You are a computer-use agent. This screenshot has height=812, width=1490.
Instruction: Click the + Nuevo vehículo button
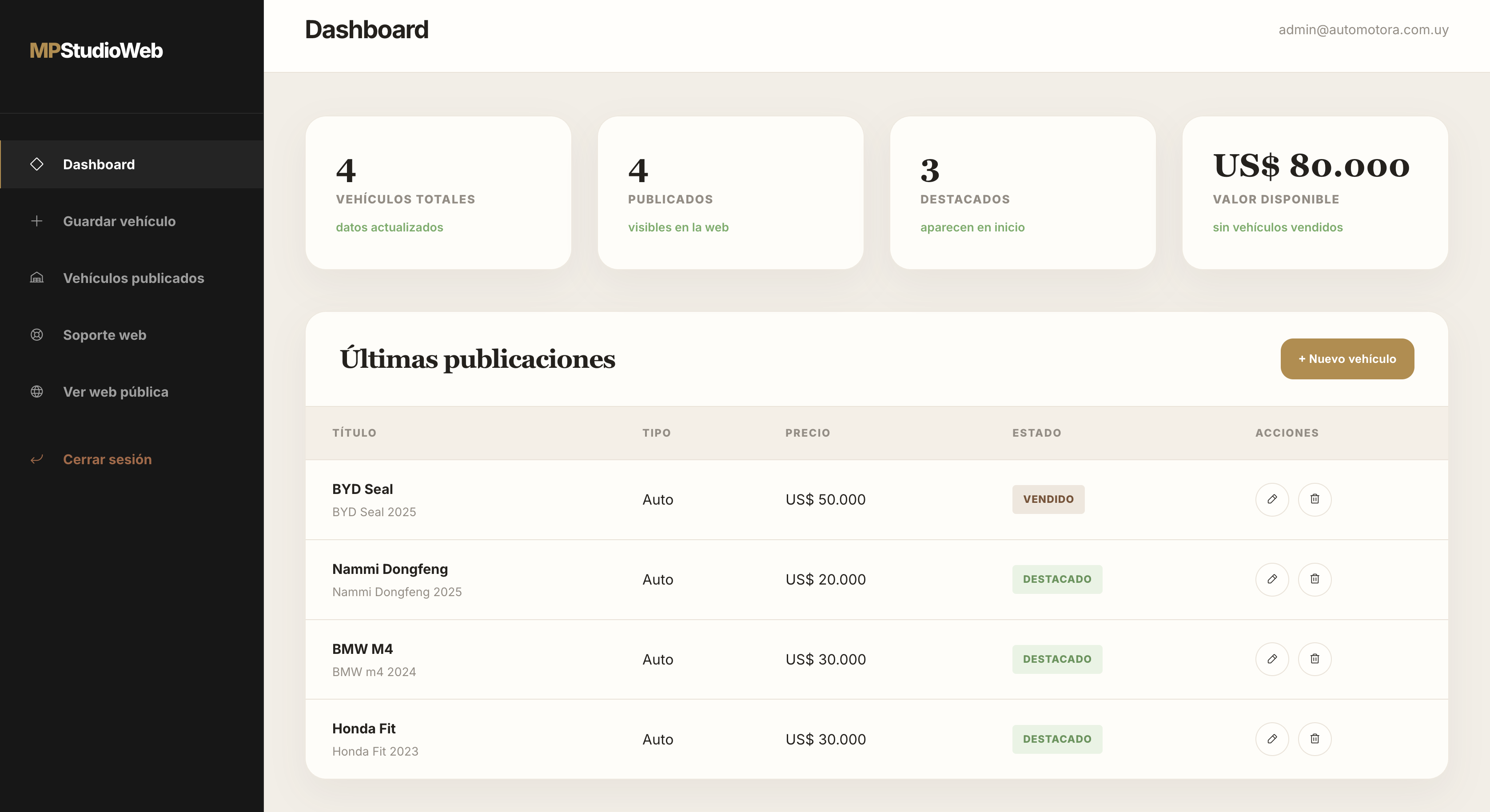tap(1347, 358)
